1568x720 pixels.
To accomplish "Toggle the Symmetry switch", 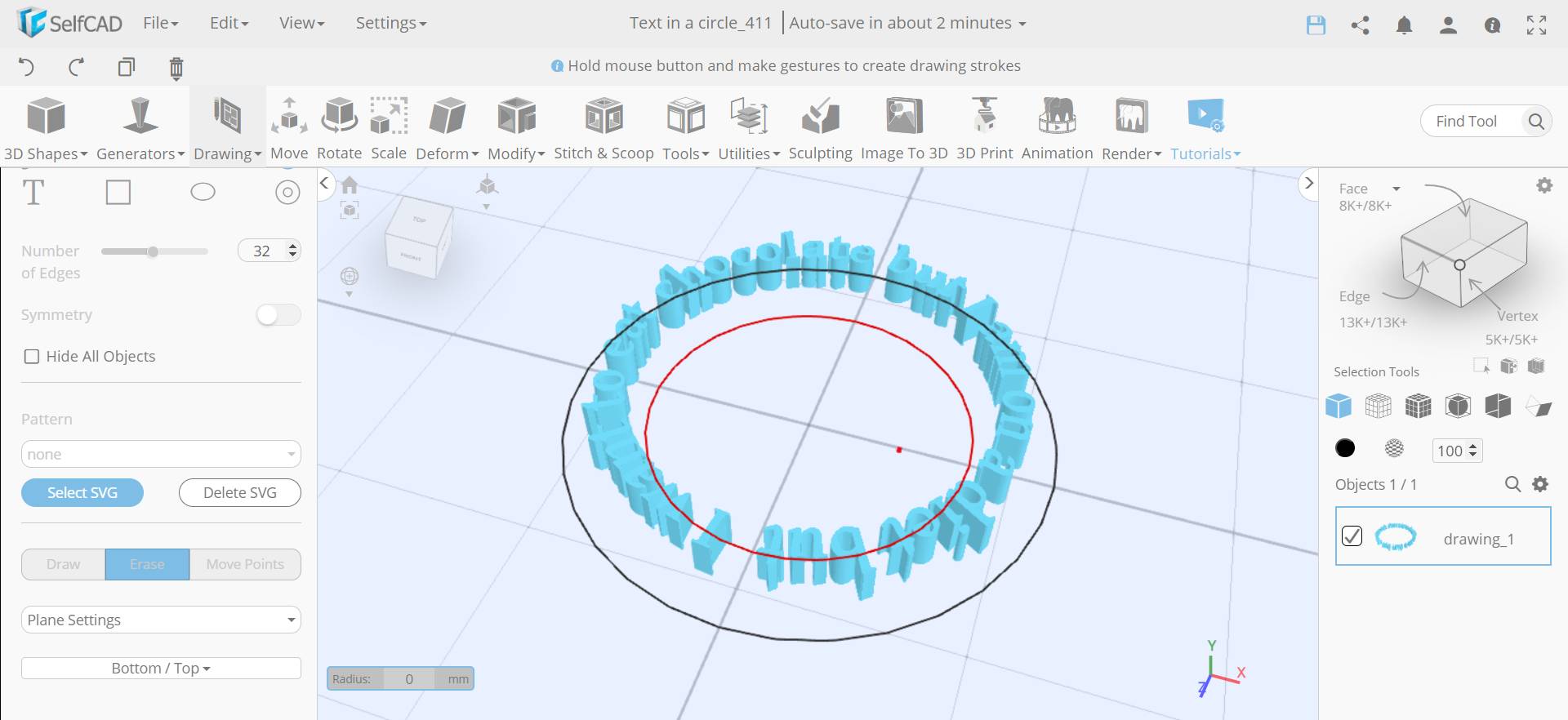I will [278, 315].
